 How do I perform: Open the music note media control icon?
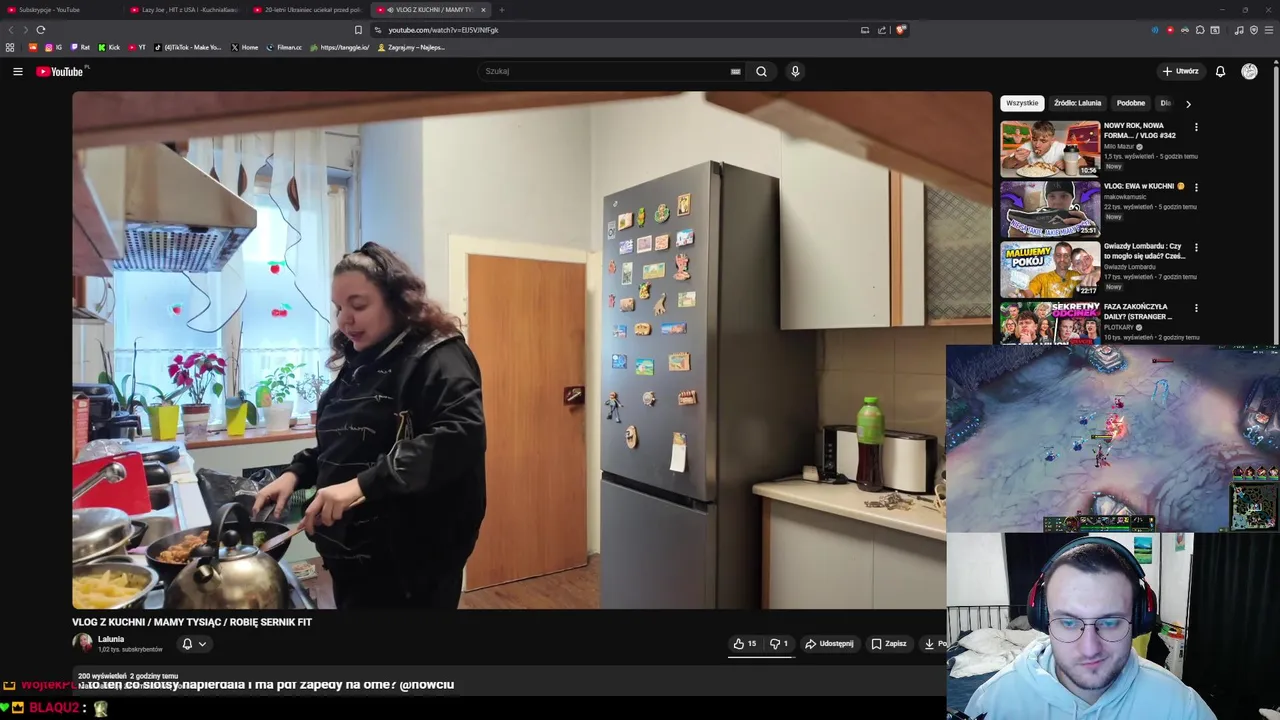pos(1239,30)
